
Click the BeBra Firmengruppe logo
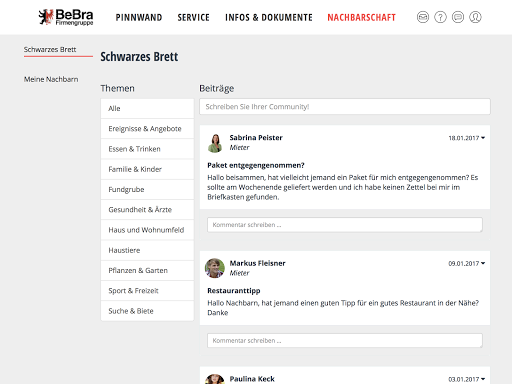tap(66, 17)
